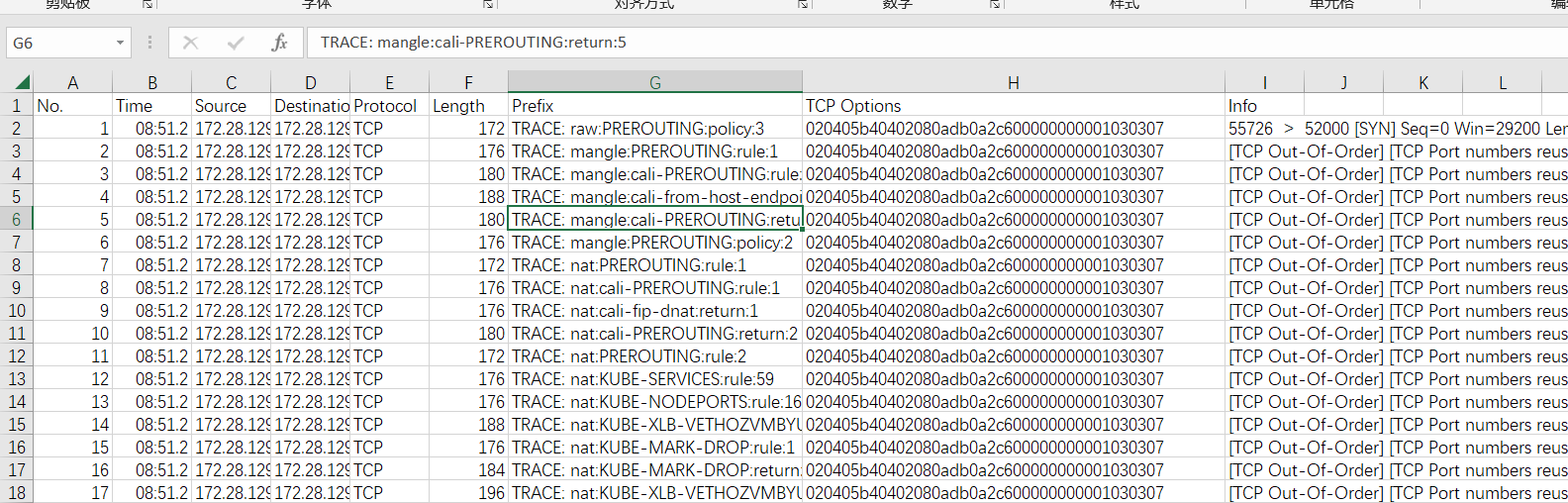Select the Prefix header cell

(654, 106)
